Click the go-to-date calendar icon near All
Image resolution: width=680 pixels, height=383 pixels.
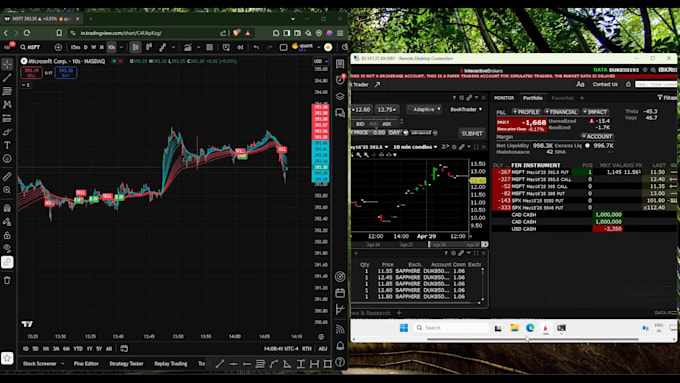click(x=124, y=348)
